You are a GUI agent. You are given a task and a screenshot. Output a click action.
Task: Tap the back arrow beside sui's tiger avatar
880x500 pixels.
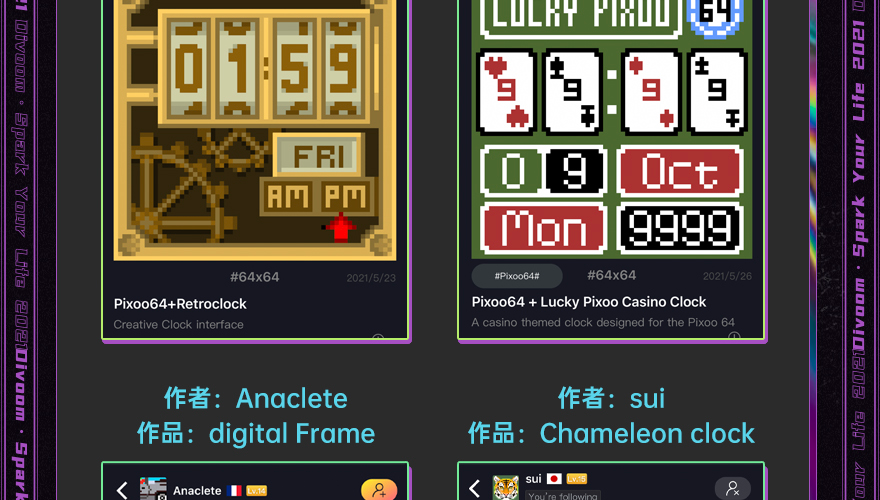click(474, 488)
